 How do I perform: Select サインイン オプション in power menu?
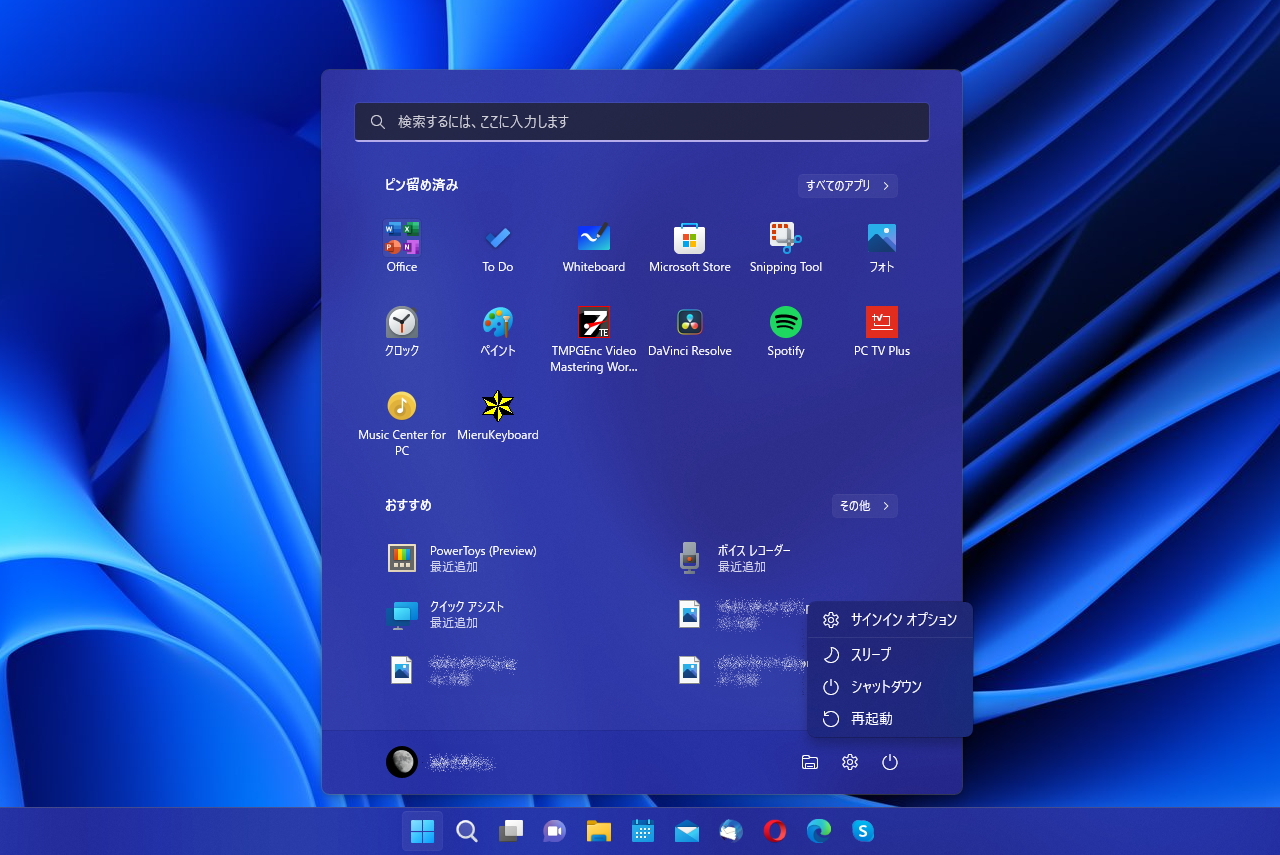890,620
